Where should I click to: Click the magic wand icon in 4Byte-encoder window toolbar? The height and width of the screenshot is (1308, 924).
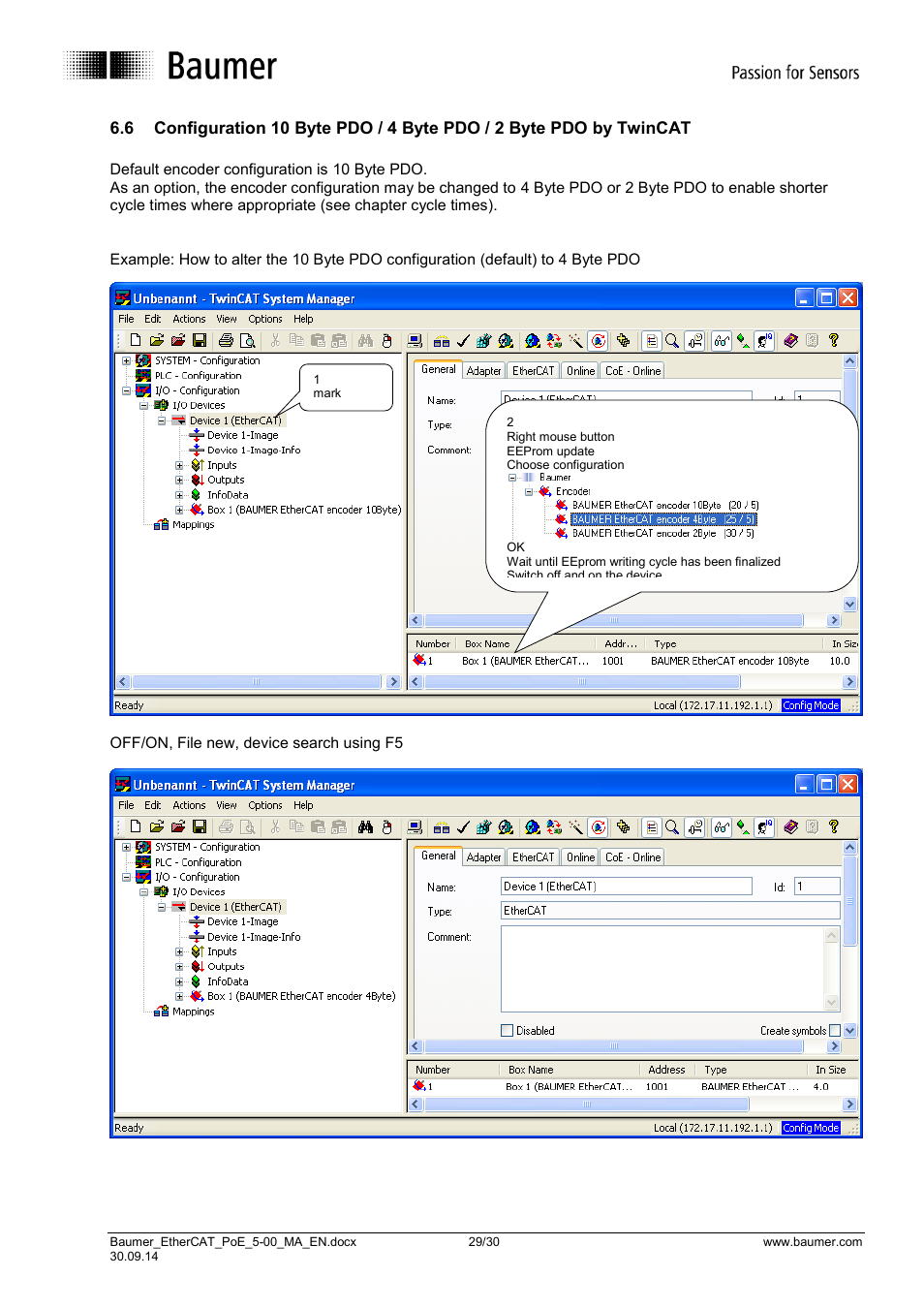(576, 826)
